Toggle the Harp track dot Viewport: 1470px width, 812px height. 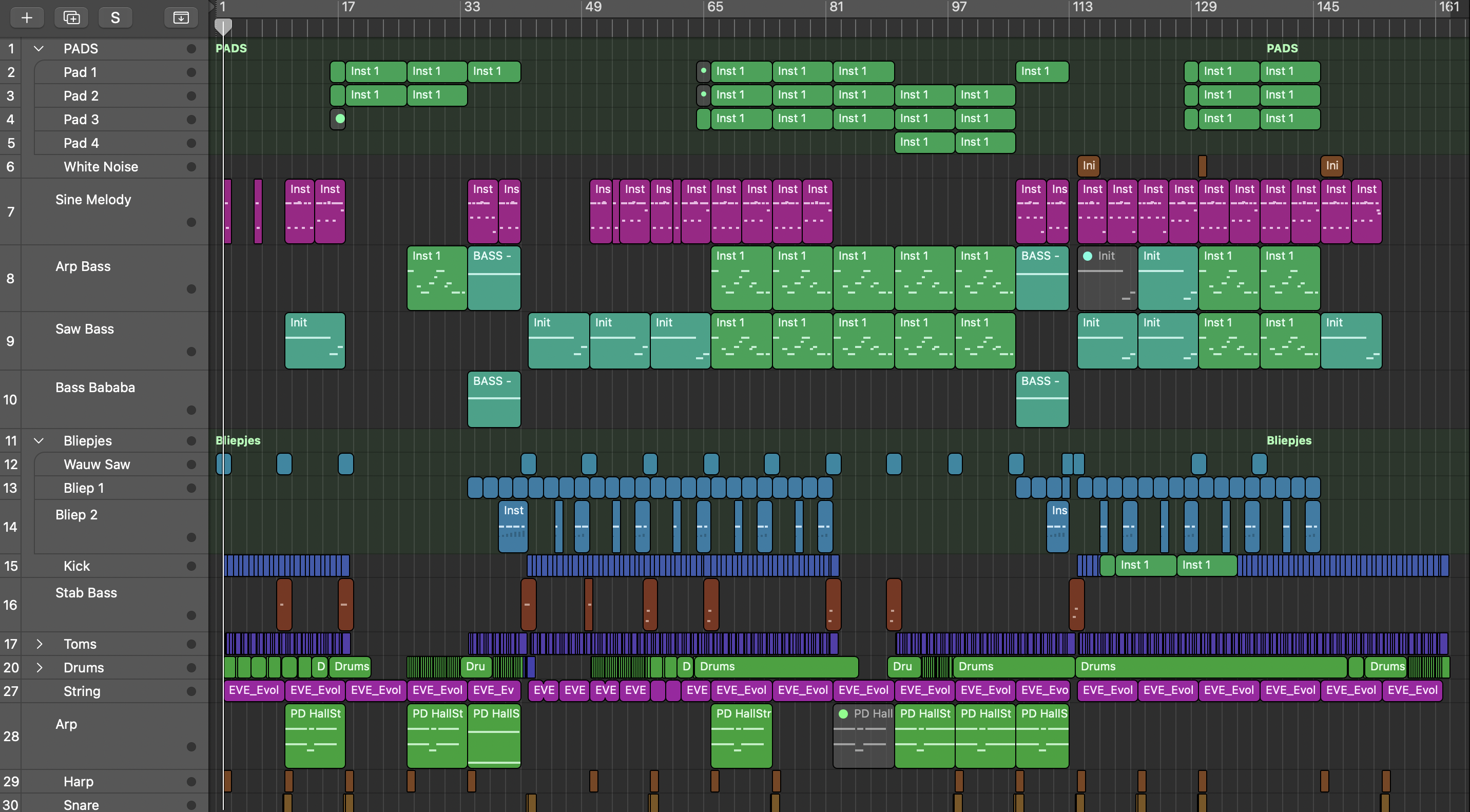coord(191,781)
